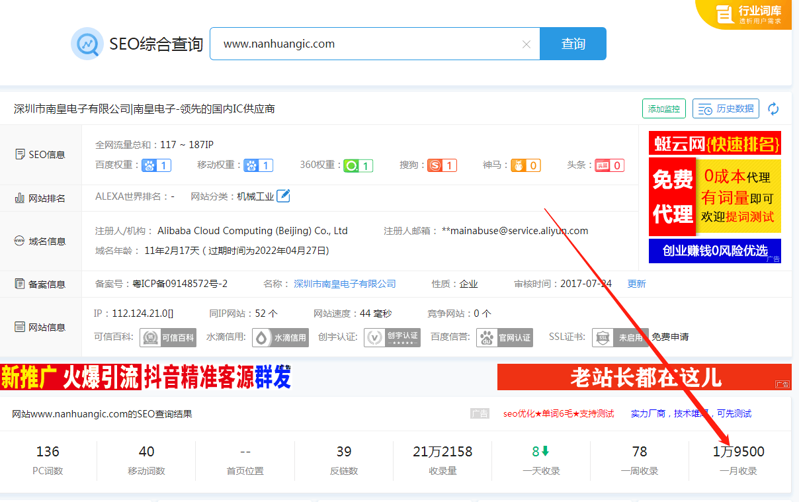Open 深圳市南皇电子有限公司 company link
Viewport: 799px width, 502px height.
point(344,284)
